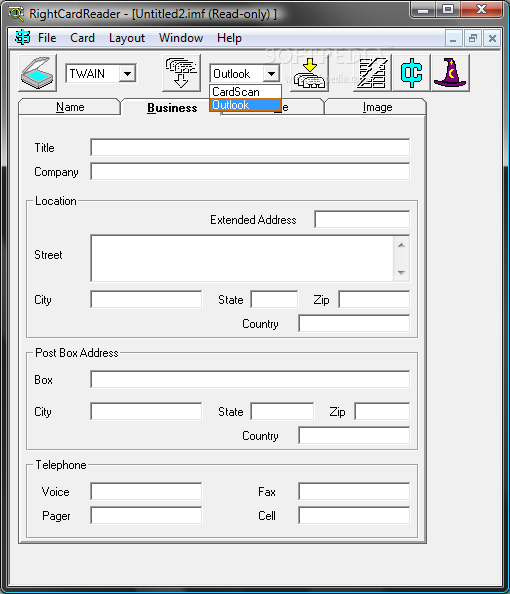The height and width of the screenshot is (594, 510).
Task: Choose Outlook in the dropdown list
Action: (246, 105)
